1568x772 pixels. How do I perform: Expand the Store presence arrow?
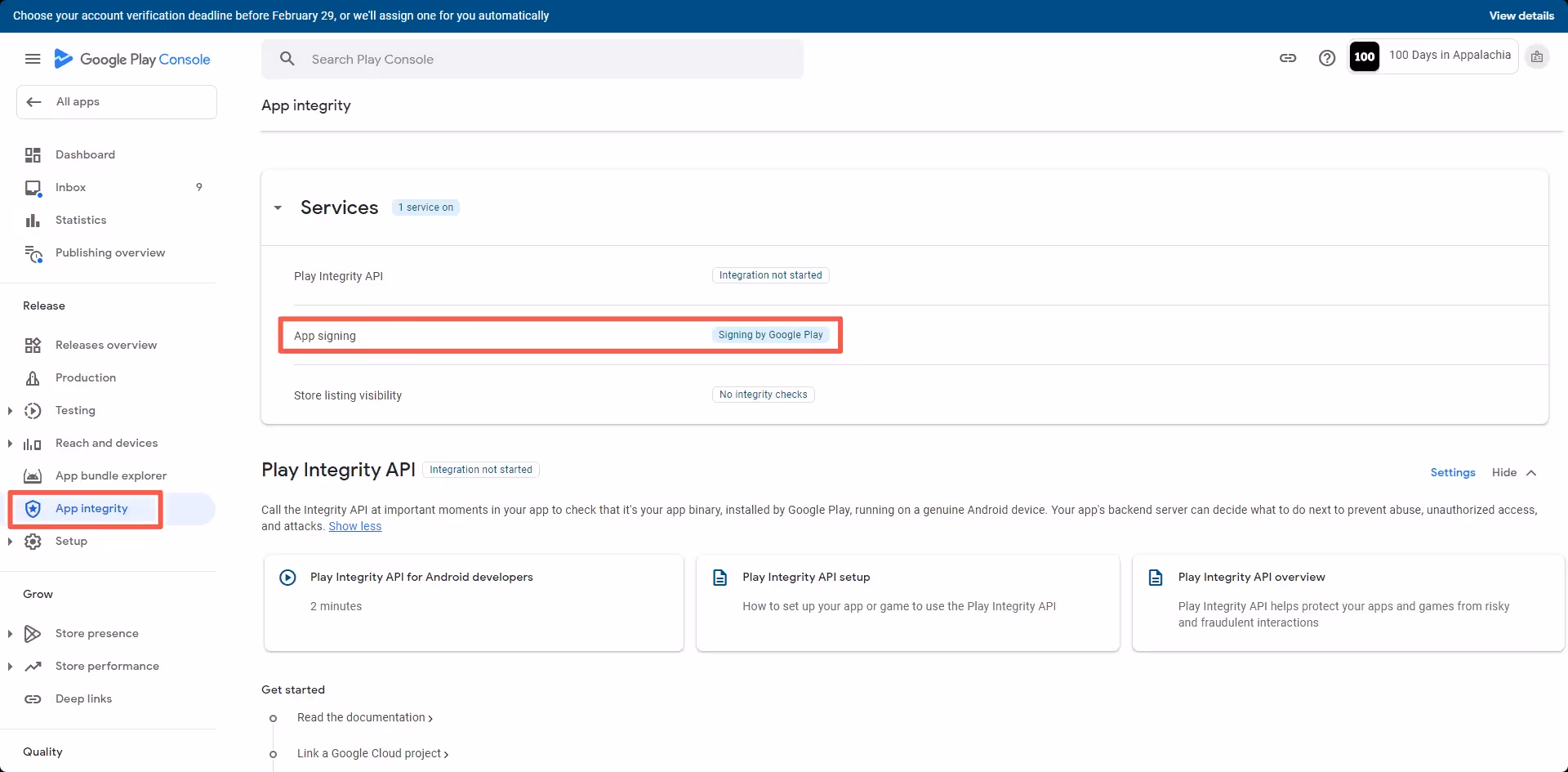[x=10, y=633]
